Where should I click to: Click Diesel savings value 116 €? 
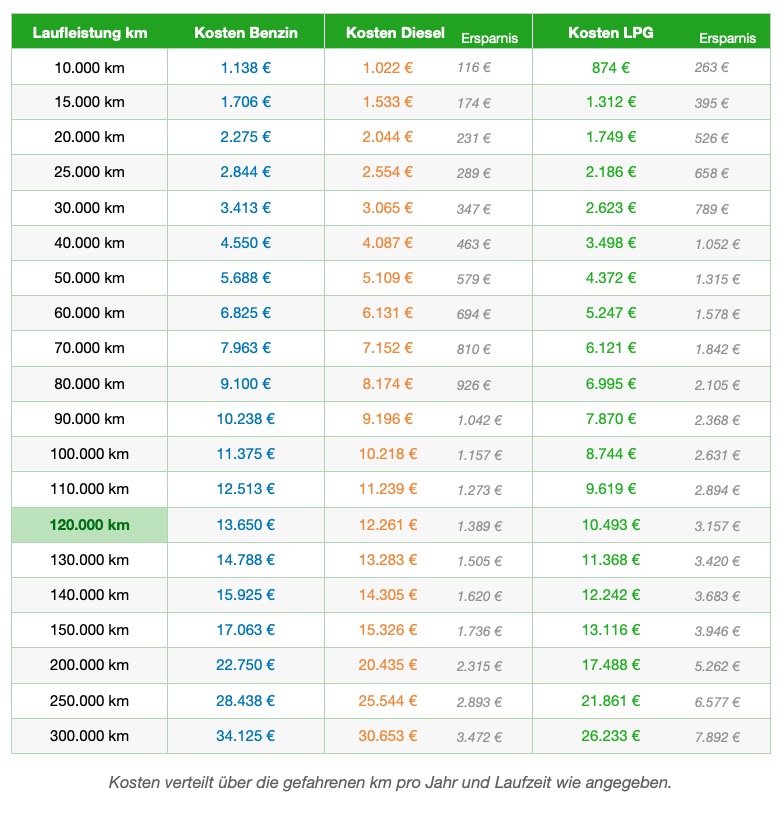(474, 68)
